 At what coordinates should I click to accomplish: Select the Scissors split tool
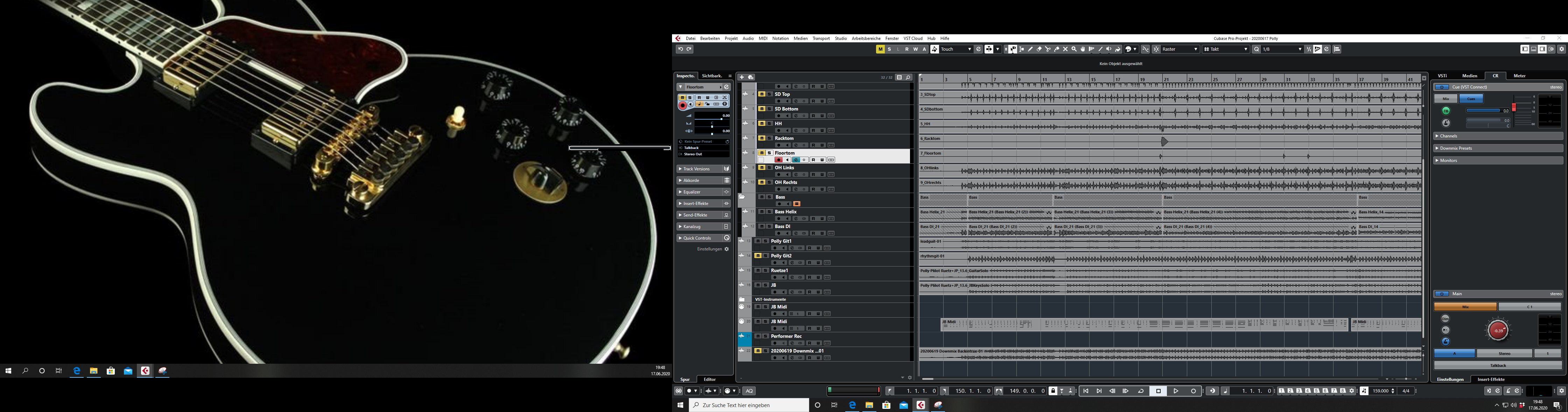[1048, 49]
